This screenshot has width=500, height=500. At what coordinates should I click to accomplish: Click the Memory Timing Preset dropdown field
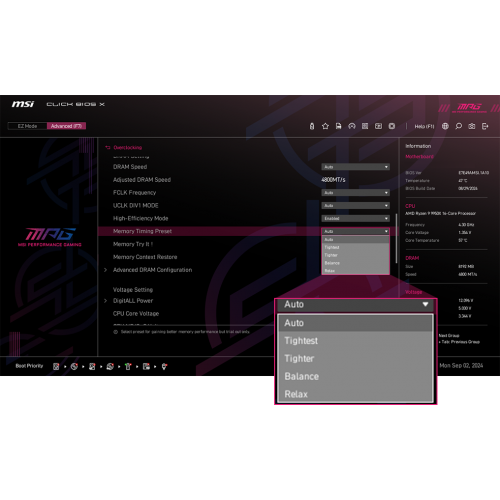pyautogui.click(x=355, y=231)
